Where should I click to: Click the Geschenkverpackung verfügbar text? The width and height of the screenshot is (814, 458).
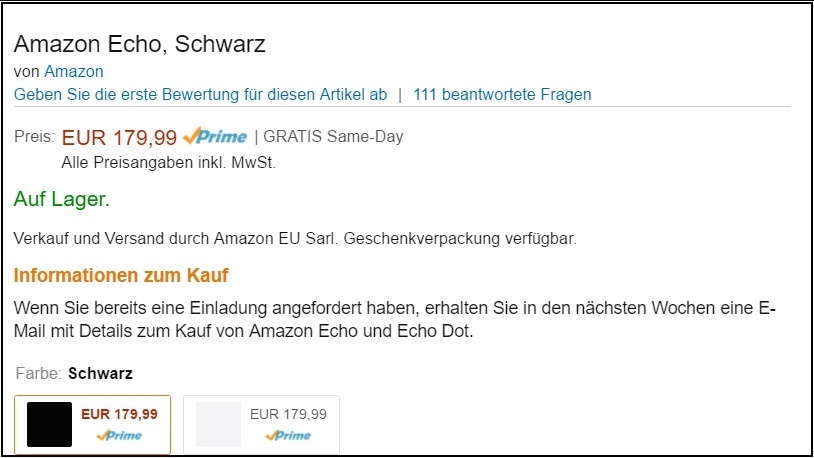tap(460, 239)
